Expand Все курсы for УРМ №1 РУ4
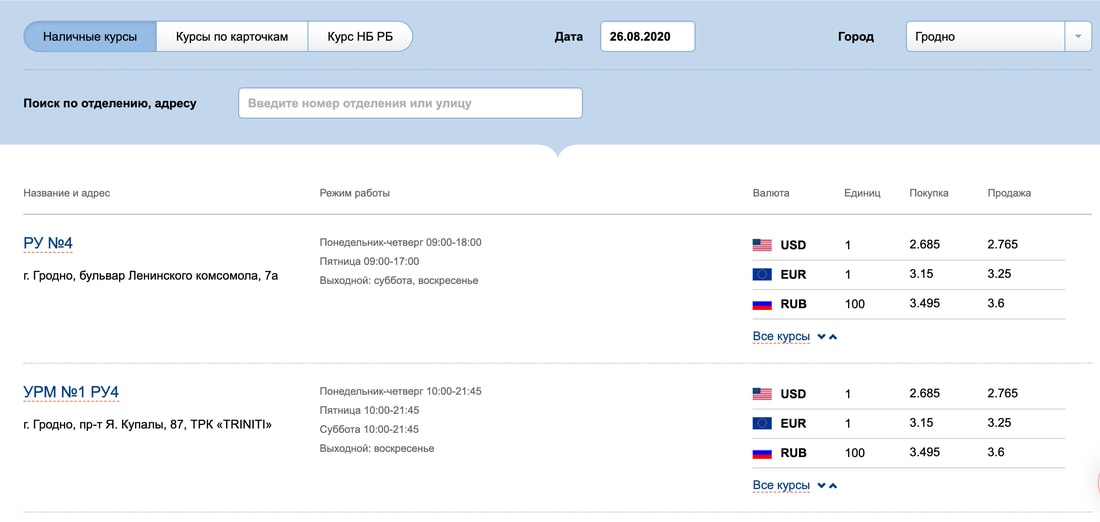1100x522 pixels. (x=781, y=486)
